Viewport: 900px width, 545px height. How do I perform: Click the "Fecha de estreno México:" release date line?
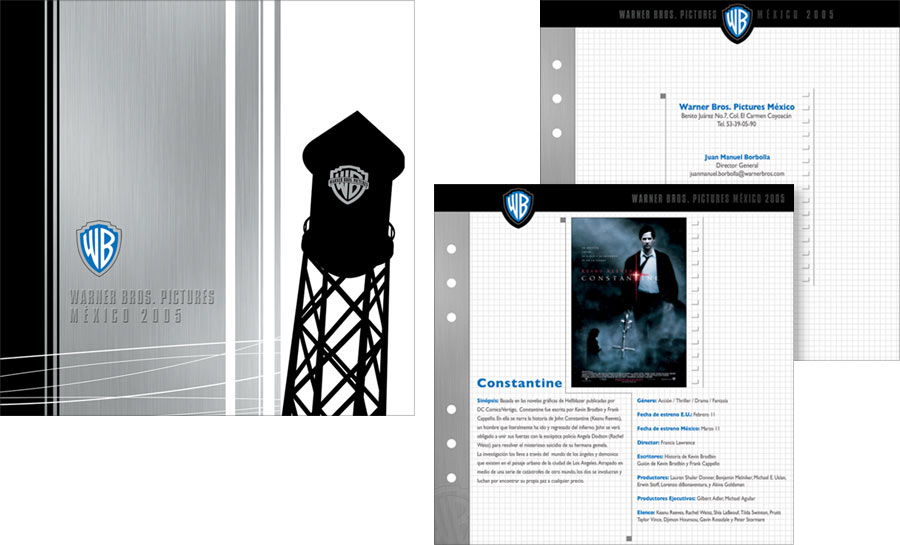click(x=678, y=429)
